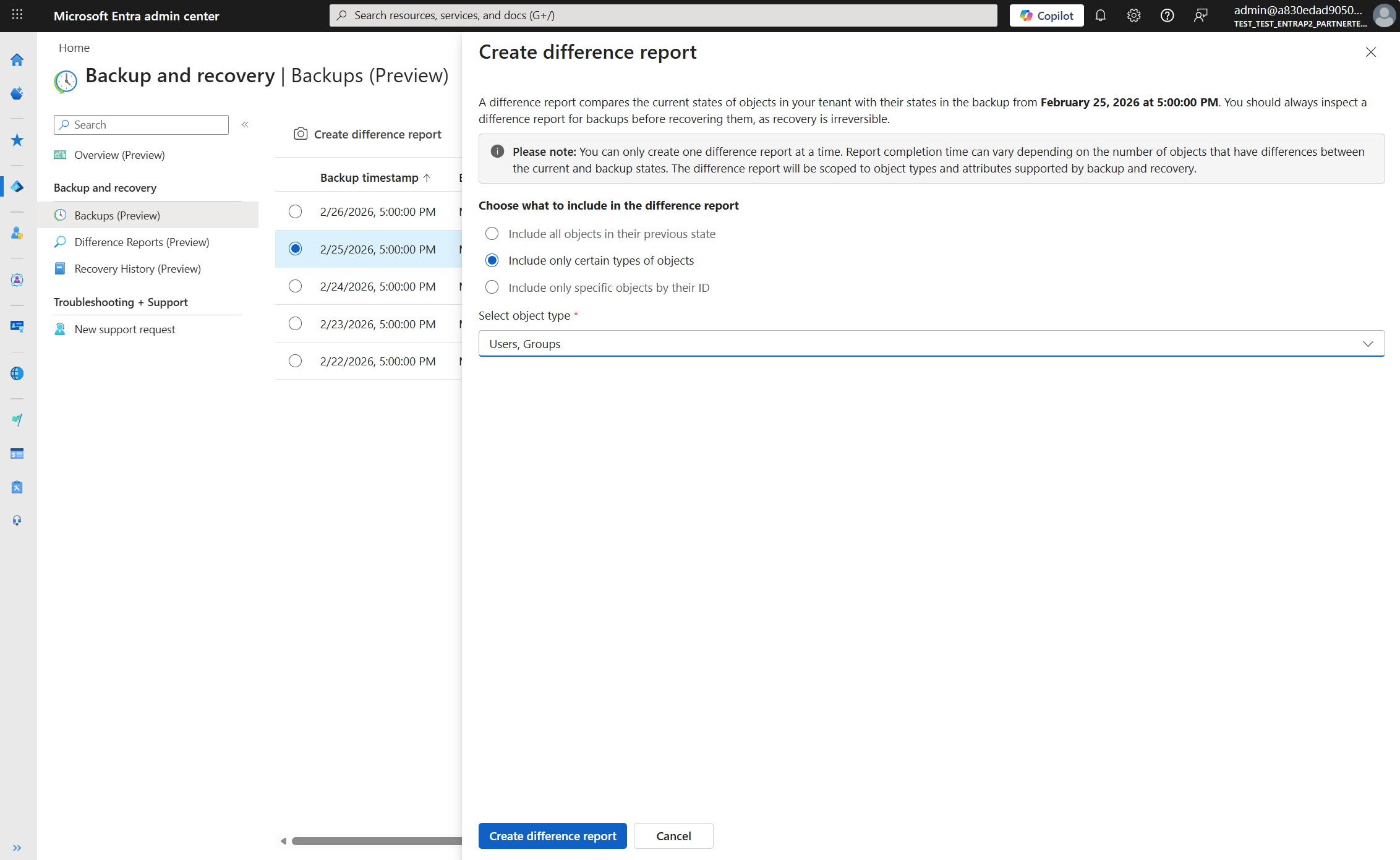Open the settings gear in top bar

coord(1133,15)
